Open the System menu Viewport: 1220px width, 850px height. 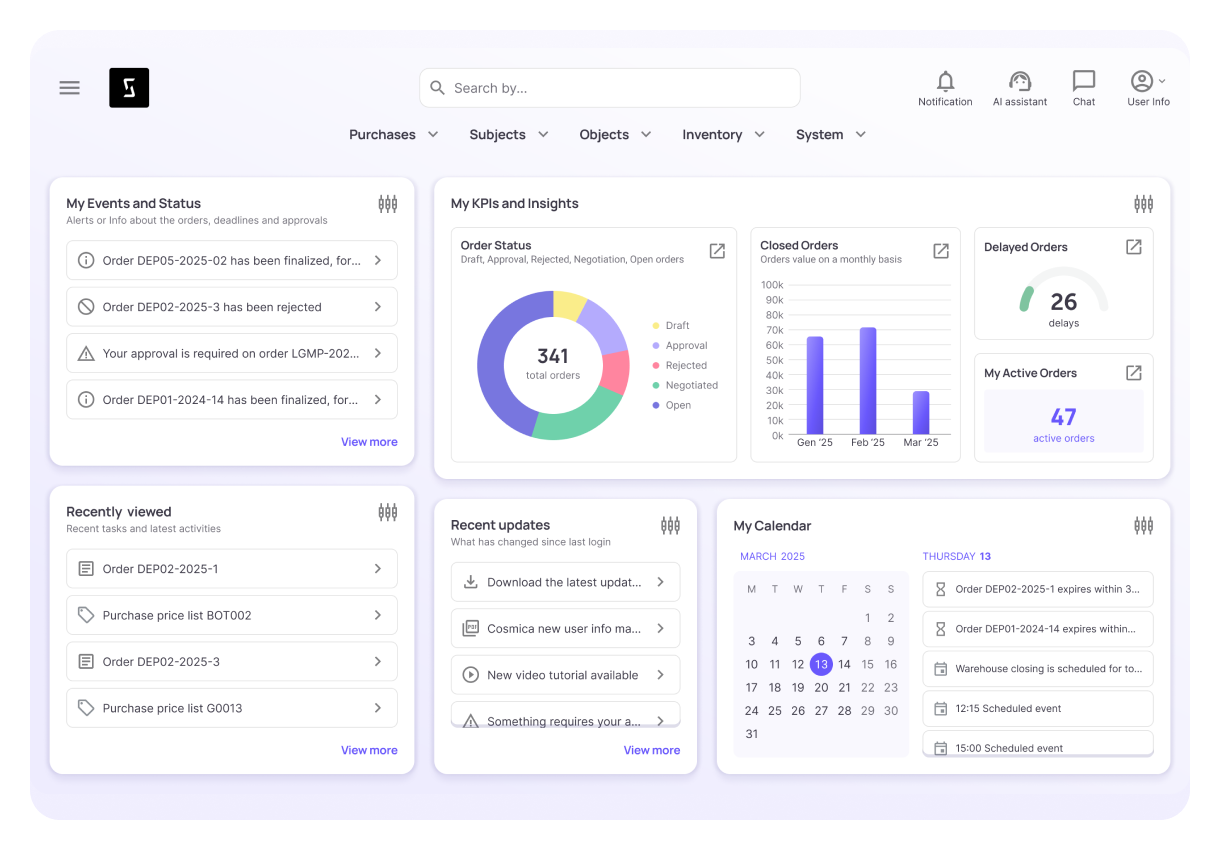[x=830, y=135]
